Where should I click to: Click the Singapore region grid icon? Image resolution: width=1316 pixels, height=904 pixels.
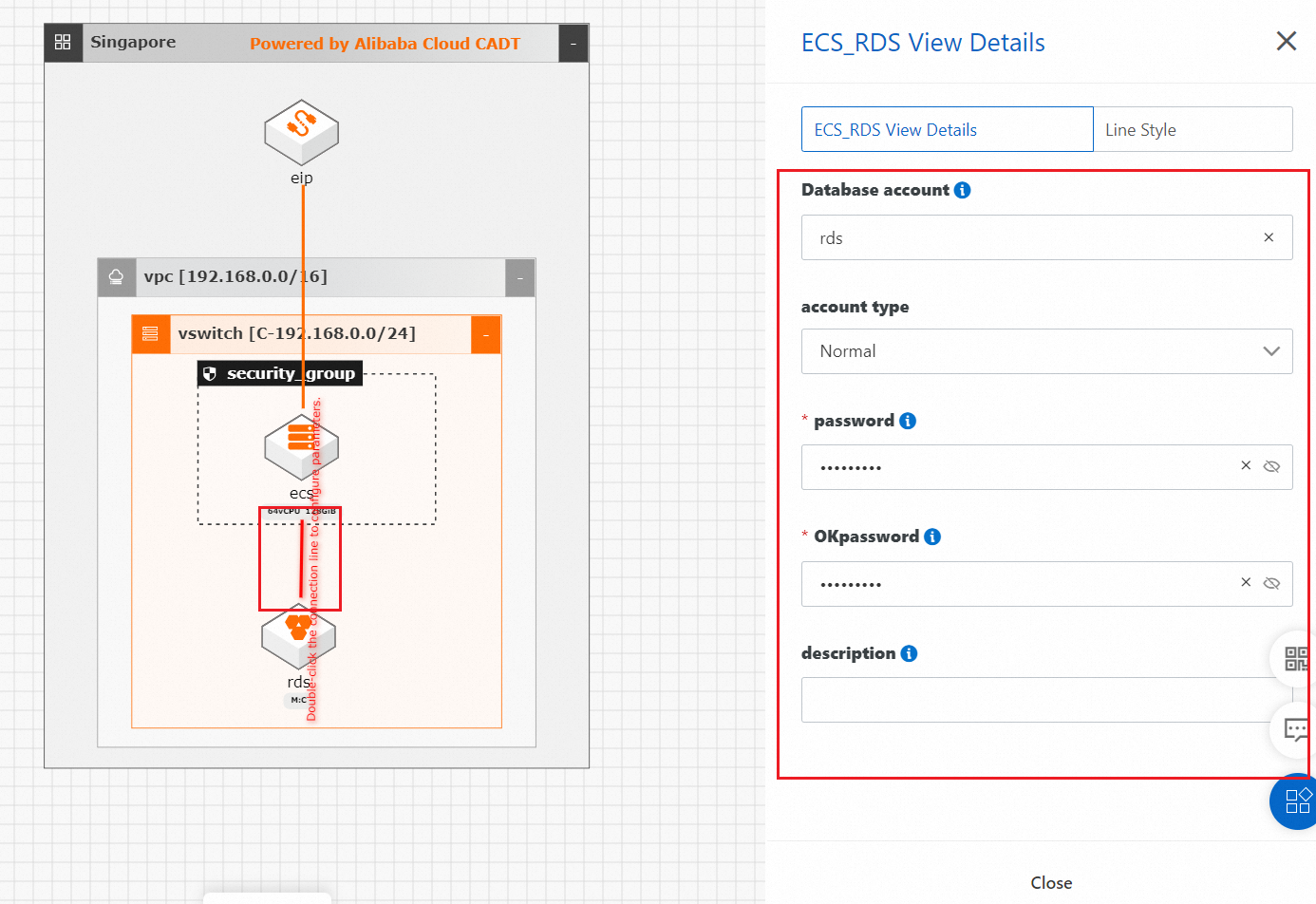click(64, 43)
